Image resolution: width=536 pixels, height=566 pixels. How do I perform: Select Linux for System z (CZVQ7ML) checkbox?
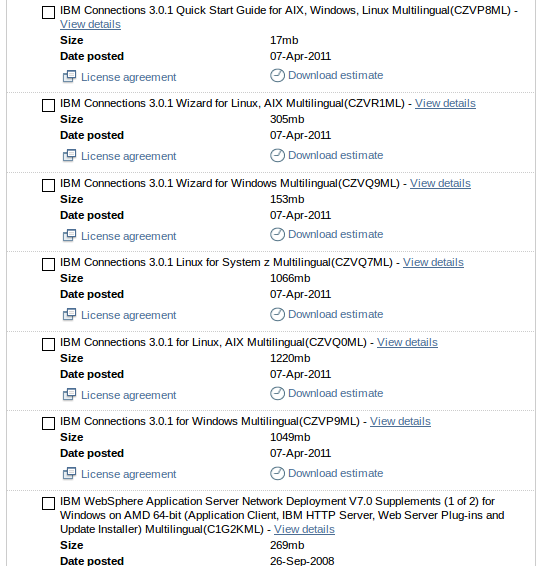click(48, 264)
